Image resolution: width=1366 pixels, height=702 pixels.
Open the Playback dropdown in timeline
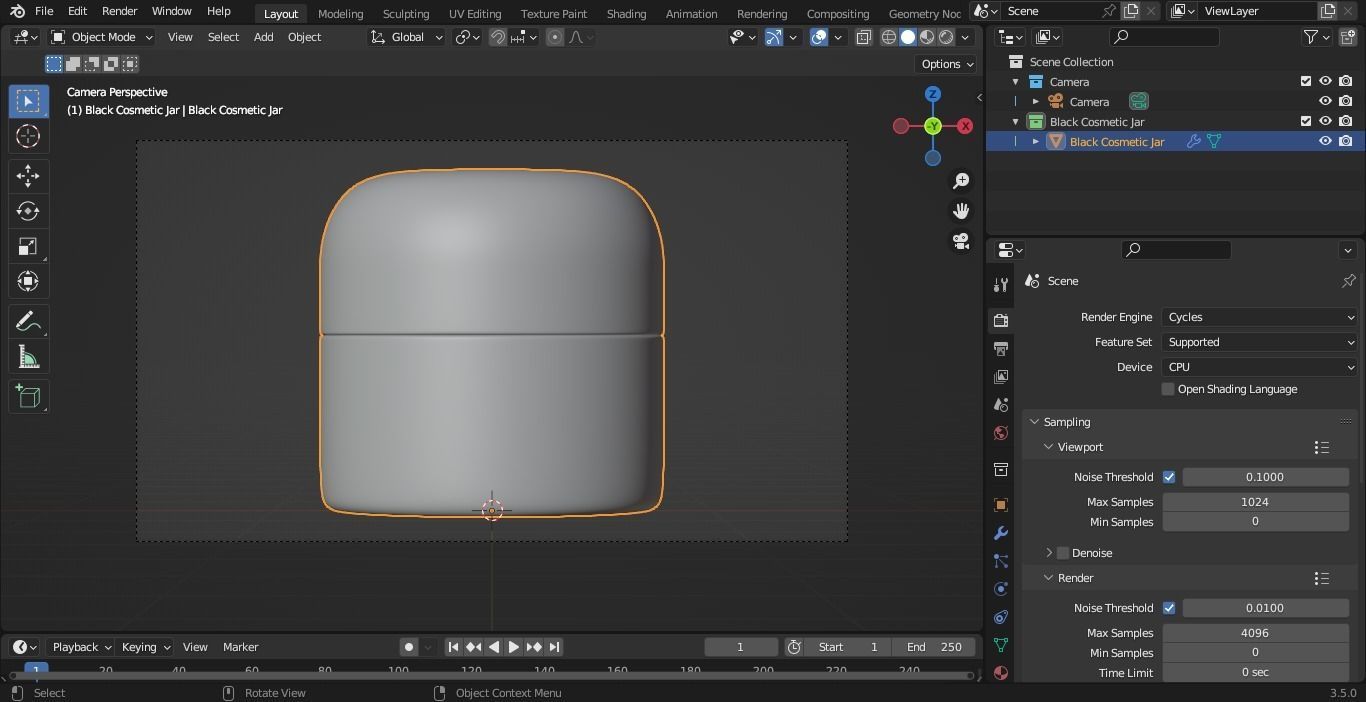[x=81, y=647]
